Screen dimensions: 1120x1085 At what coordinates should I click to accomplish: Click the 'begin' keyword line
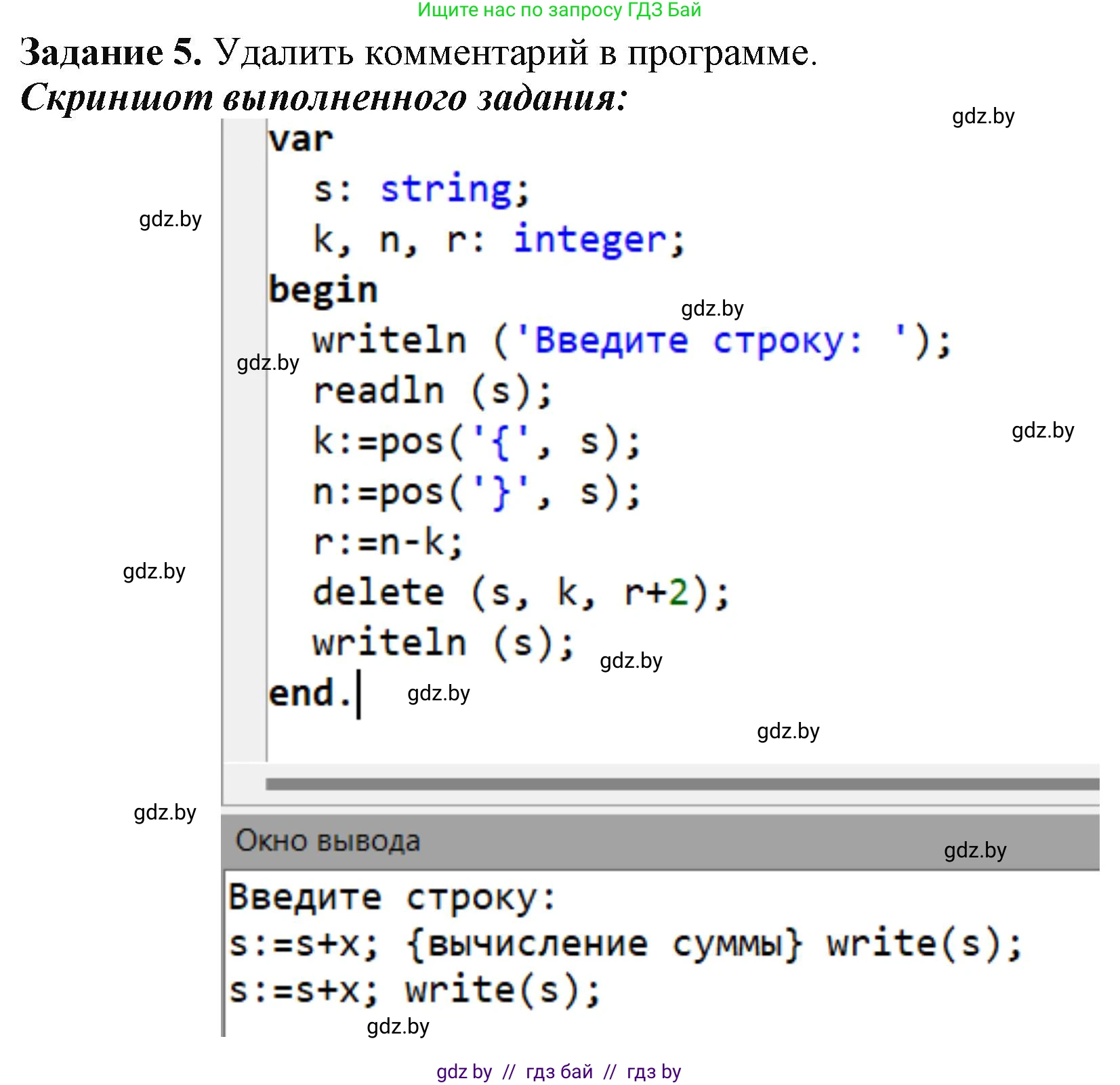pos(323,291)
